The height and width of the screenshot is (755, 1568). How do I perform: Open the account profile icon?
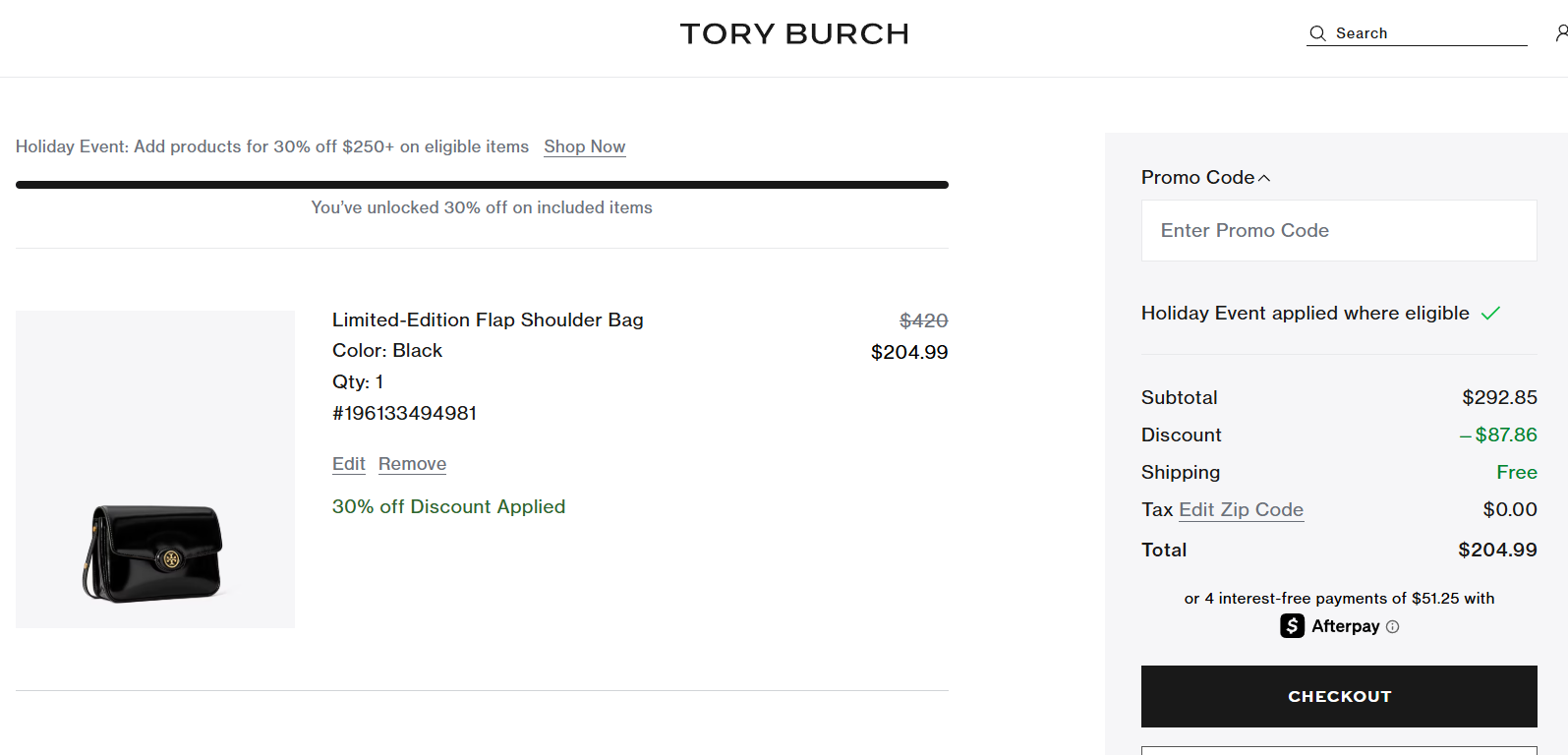click(x=1561, y=33)
